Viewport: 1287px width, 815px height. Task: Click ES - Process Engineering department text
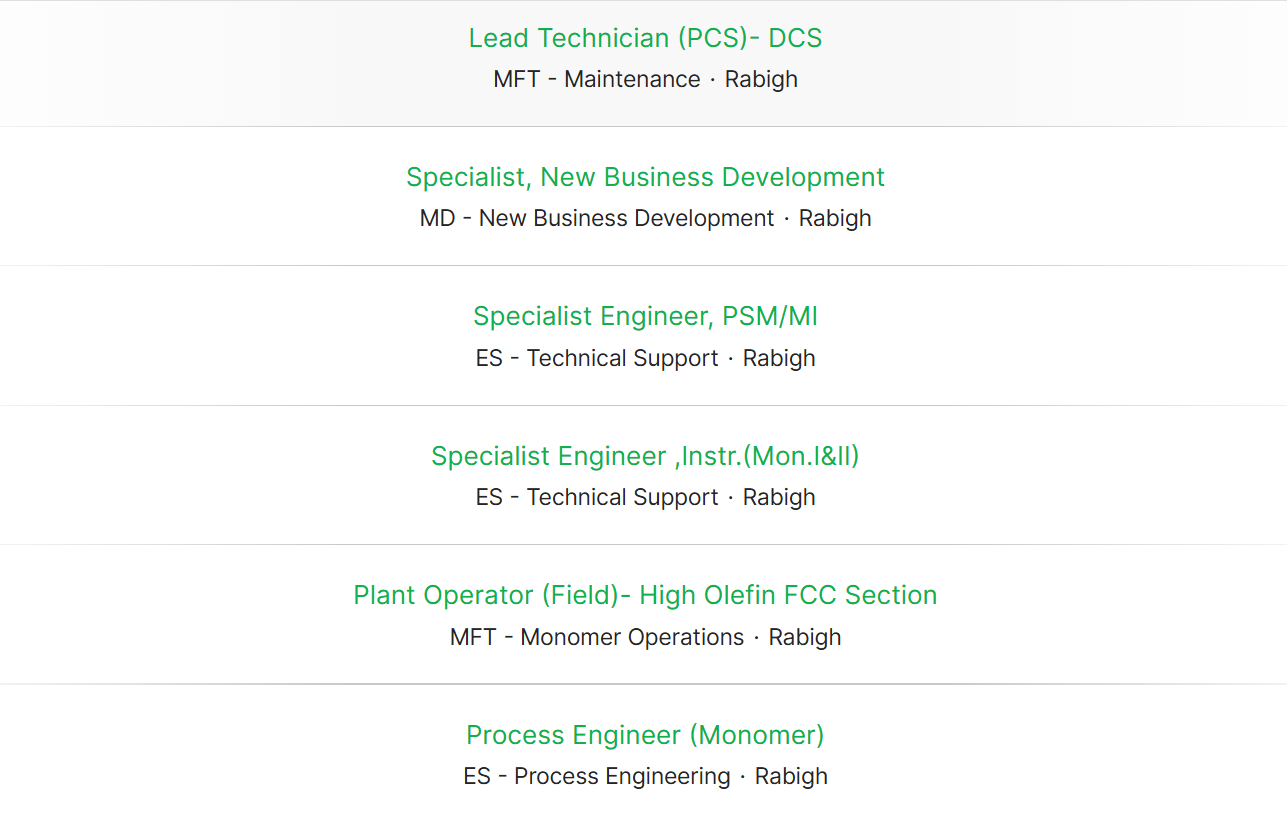pos(597,776)
